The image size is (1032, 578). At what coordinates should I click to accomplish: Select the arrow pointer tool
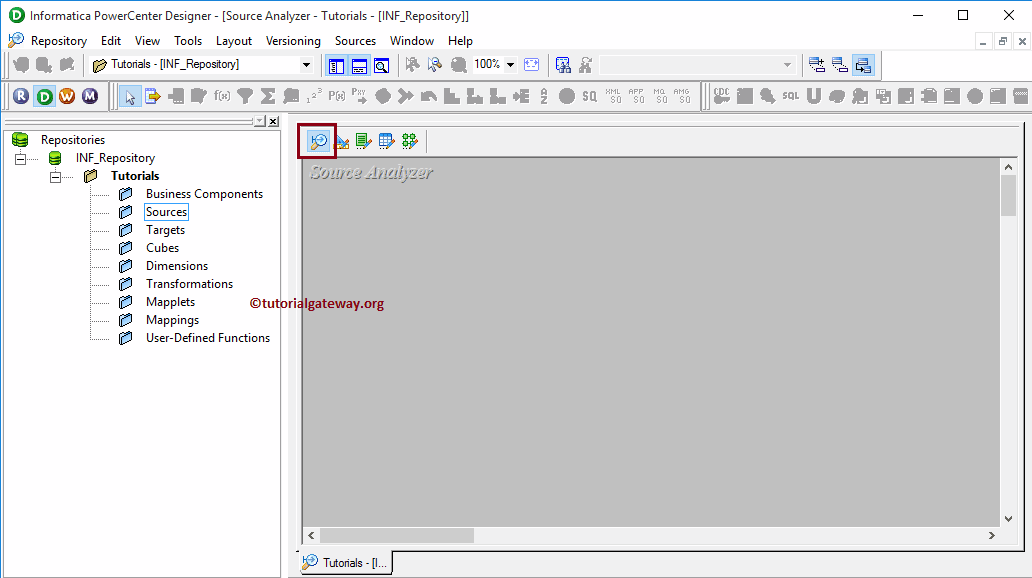click(130, 97)
